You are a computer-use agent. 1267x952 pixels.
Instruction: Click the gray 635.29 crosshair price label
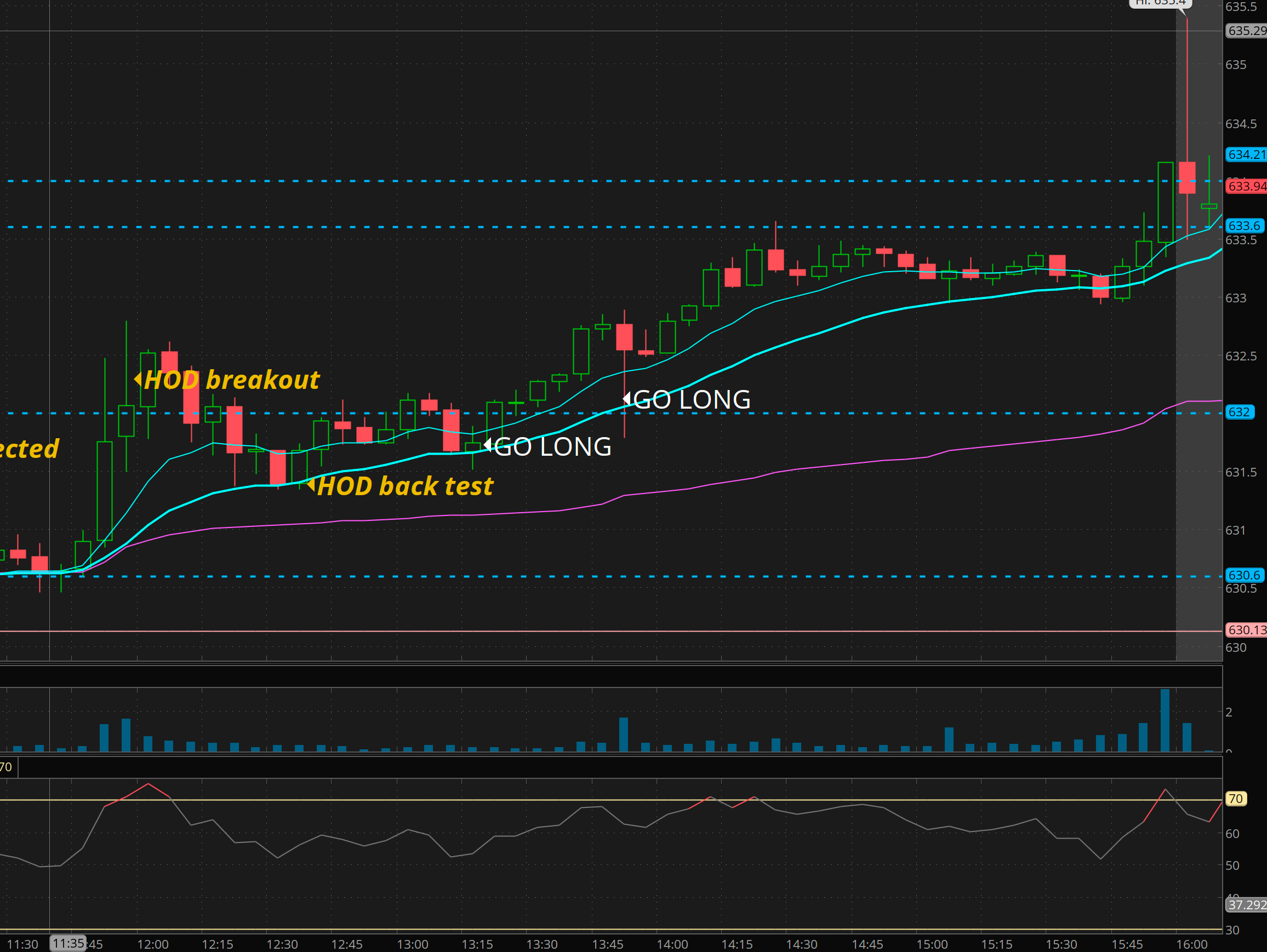(x=1245, y=30)
